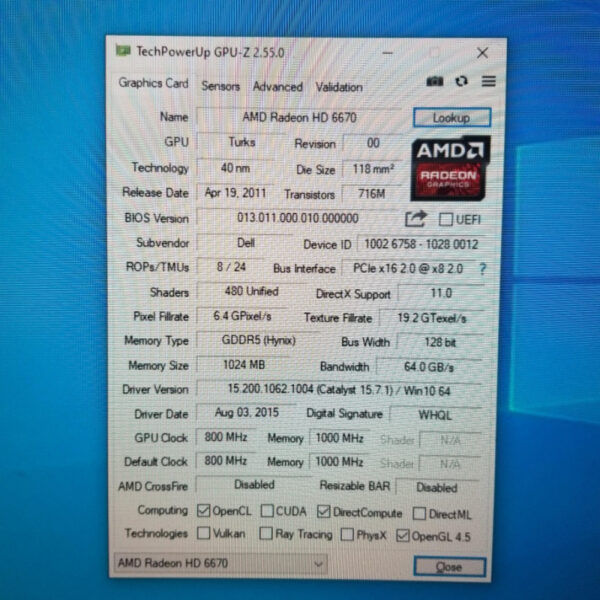Toggle the OpenCL checkbox

pyautogui.click(x=203, y=510)
